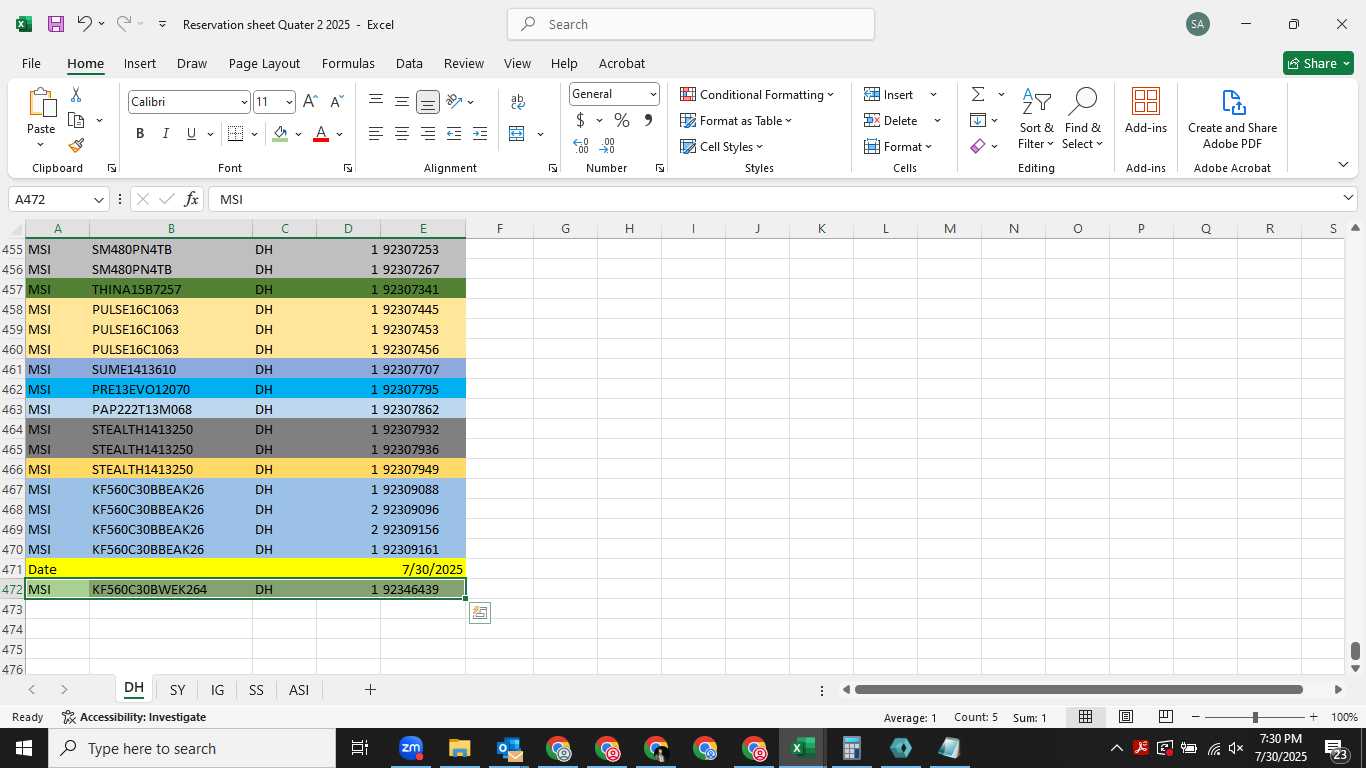Open the font size dropdown
This screenshot has height=768, width=1366.
(289, 102)
